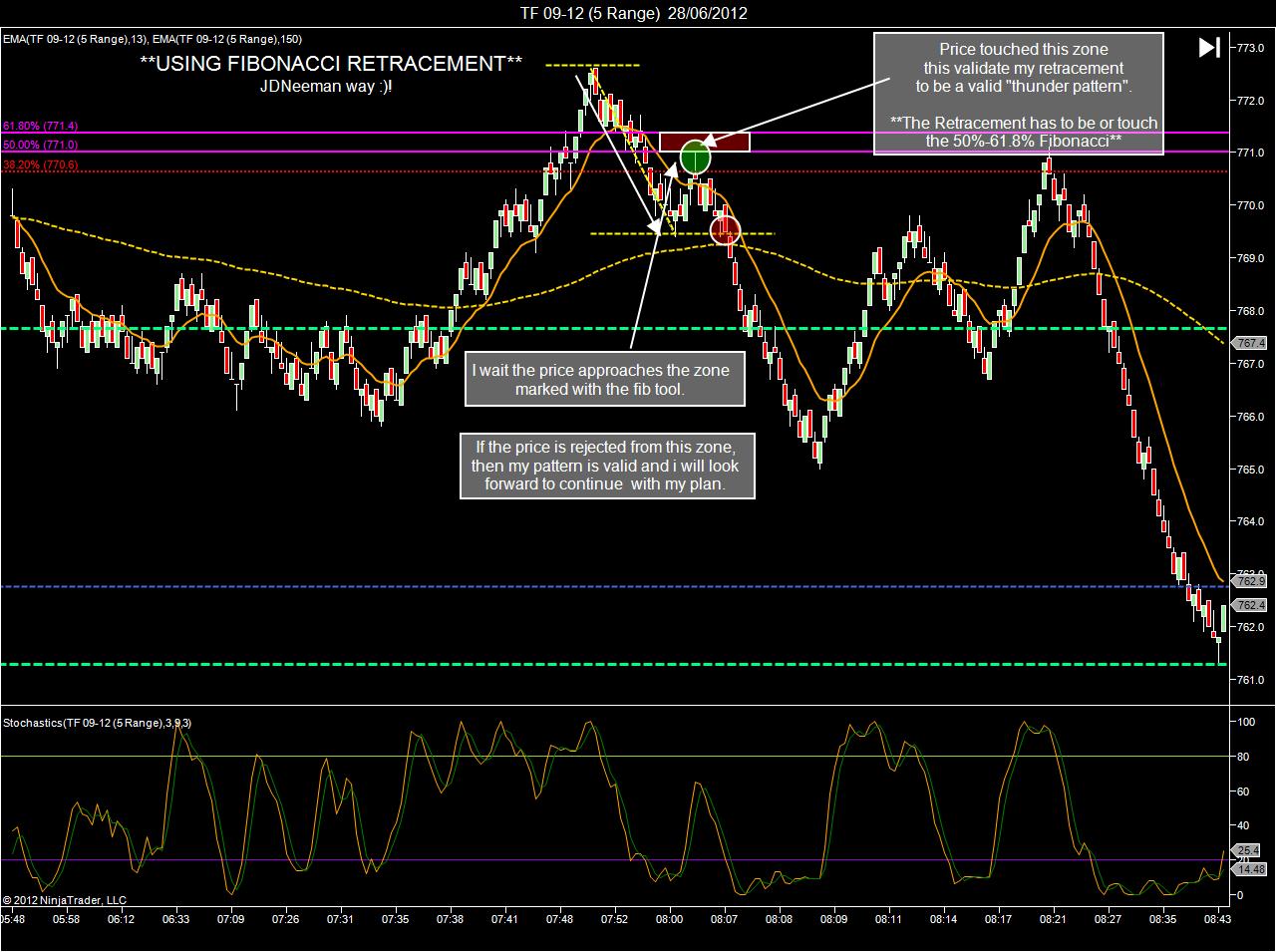Click the 07:09 time axis label
This screenshot has height=952, width=1276.
[x=230, y=920]
